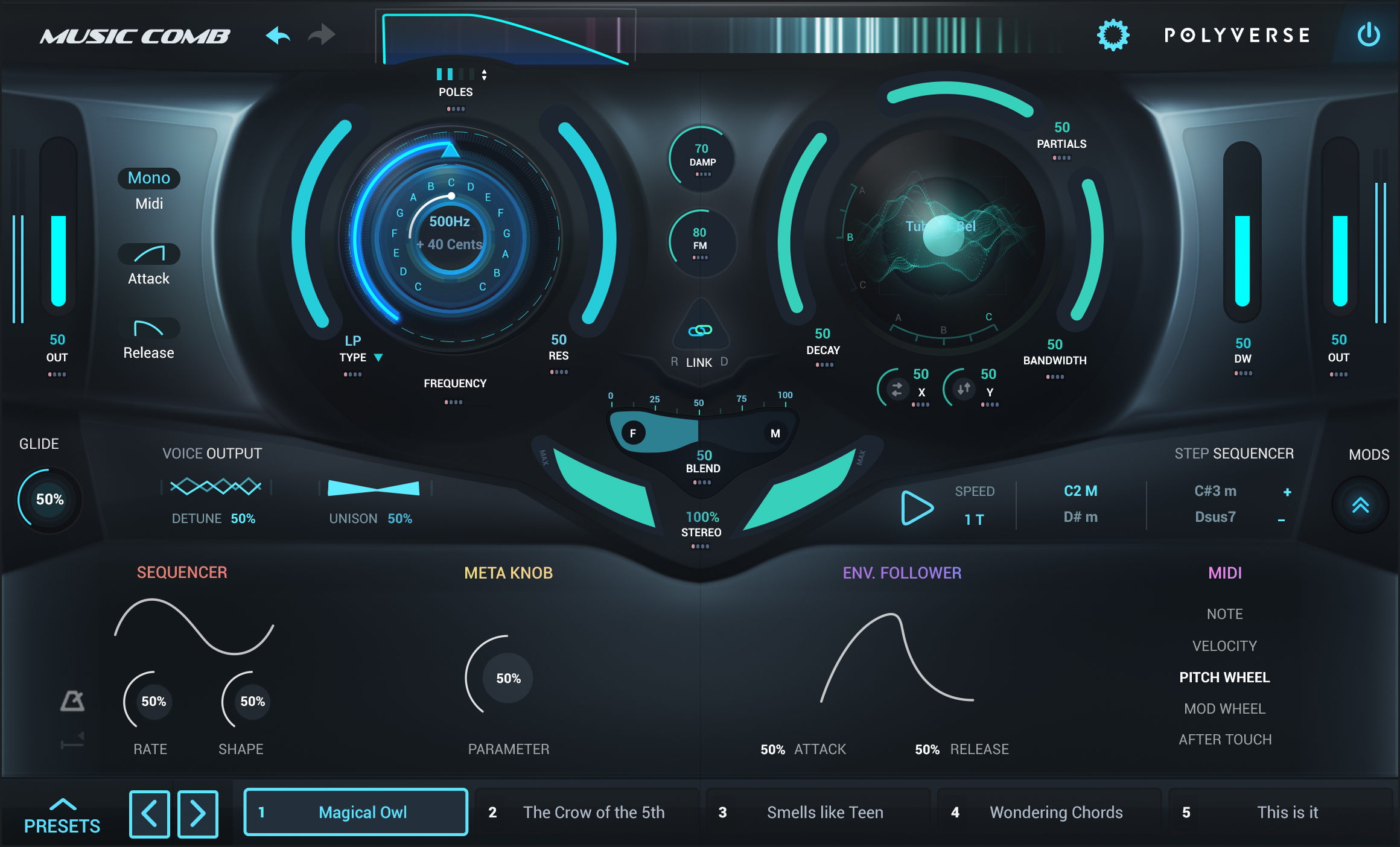Select preset 1 Magical Owl
This screenshot has width=1400, height=847.
point(356,812)
